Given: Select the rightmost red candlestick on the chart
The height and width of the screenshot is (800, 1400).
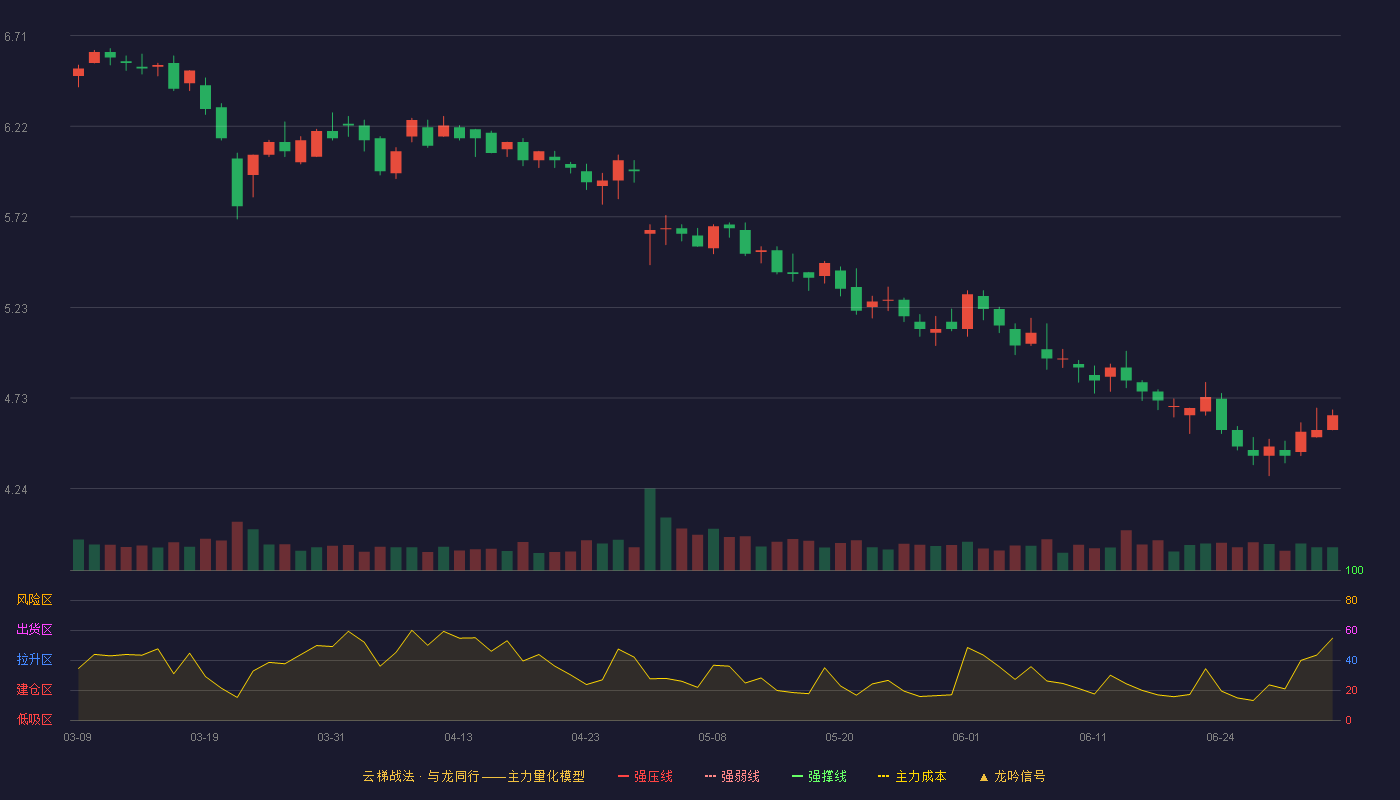Looking at the screenshot, I should point(1332,422).
